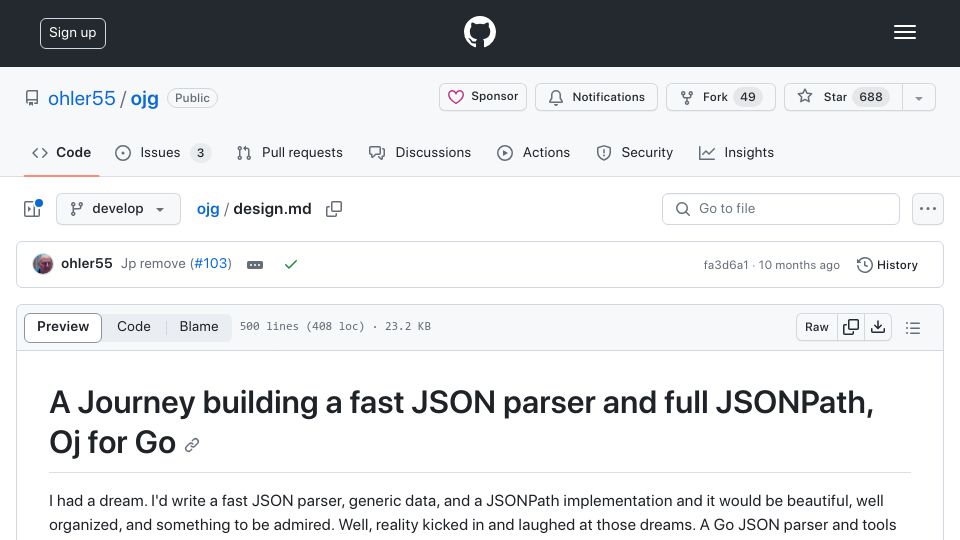This screenshot has height=540, width=960.
Task: Open commit fa3d6a1
Action: click(x=726, y=265)
